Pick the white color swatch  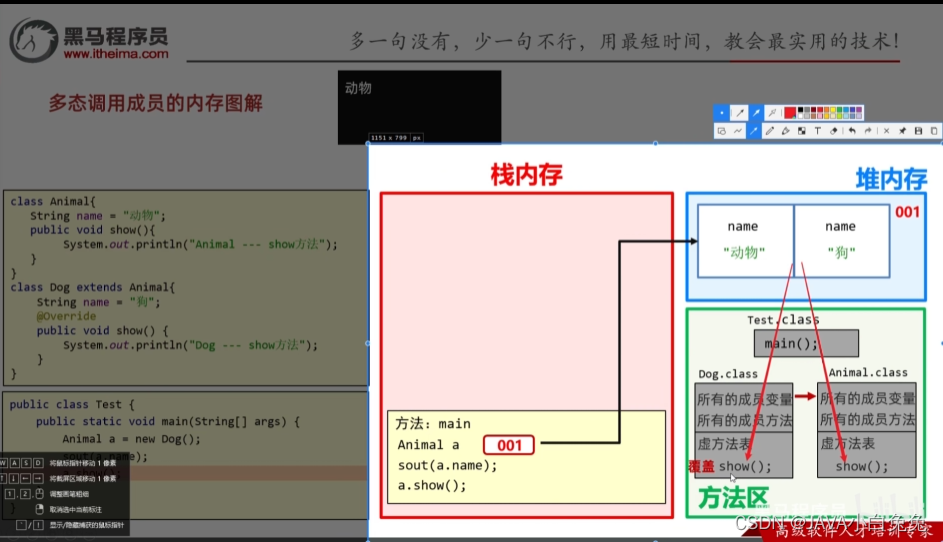click(800, 116)
